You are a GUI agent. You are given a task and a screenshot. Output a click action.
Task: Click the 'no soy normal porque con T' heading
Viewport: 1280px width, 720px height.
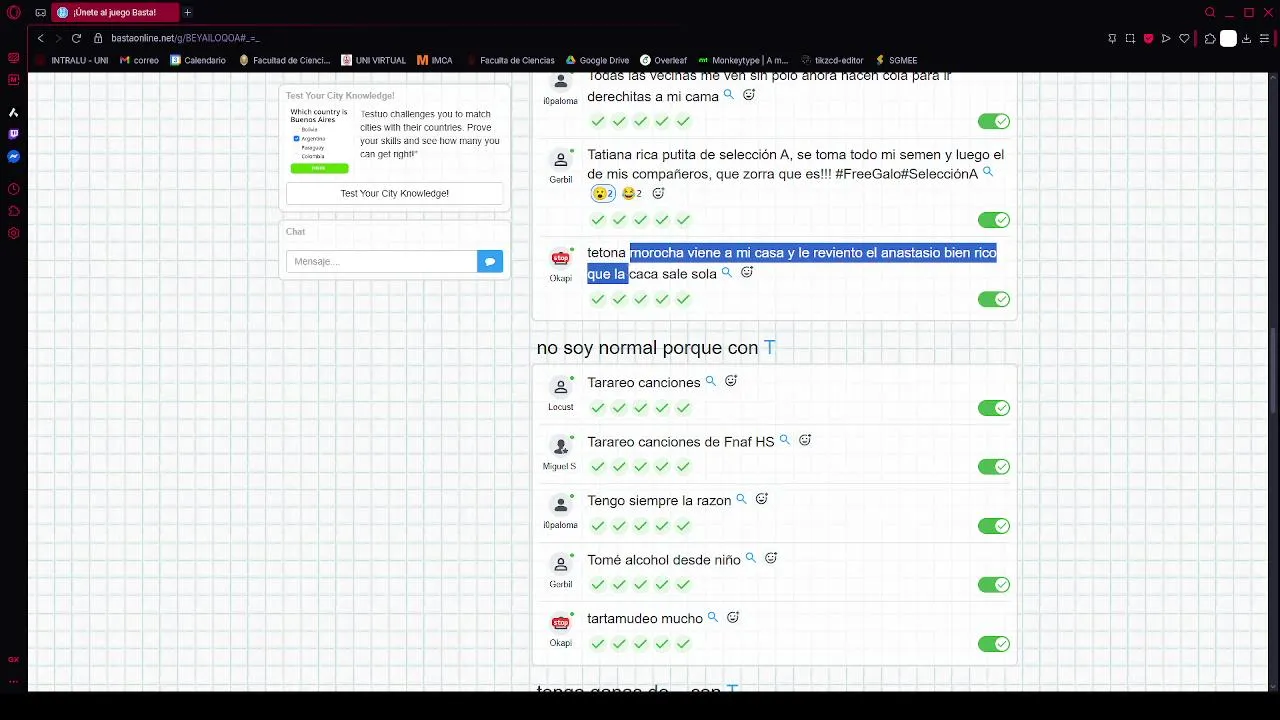(x=656, y=348)
